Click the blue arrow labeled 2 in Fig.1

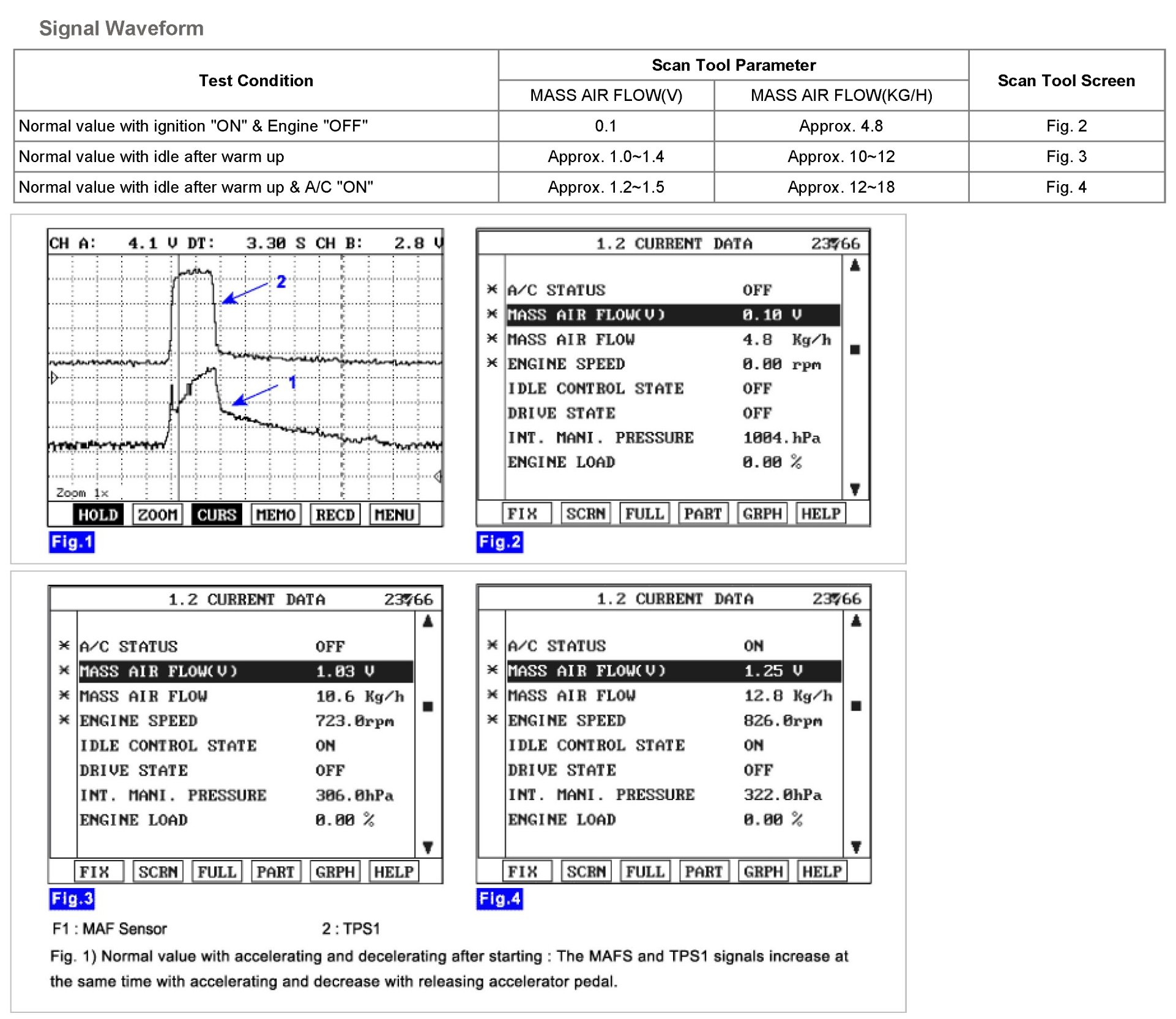point(246,292)
